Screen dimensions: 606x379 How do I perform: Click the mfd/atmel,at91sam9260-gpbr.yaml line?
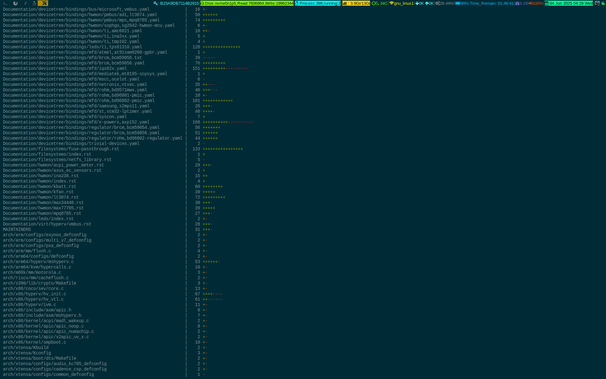[x=85, y=52]
